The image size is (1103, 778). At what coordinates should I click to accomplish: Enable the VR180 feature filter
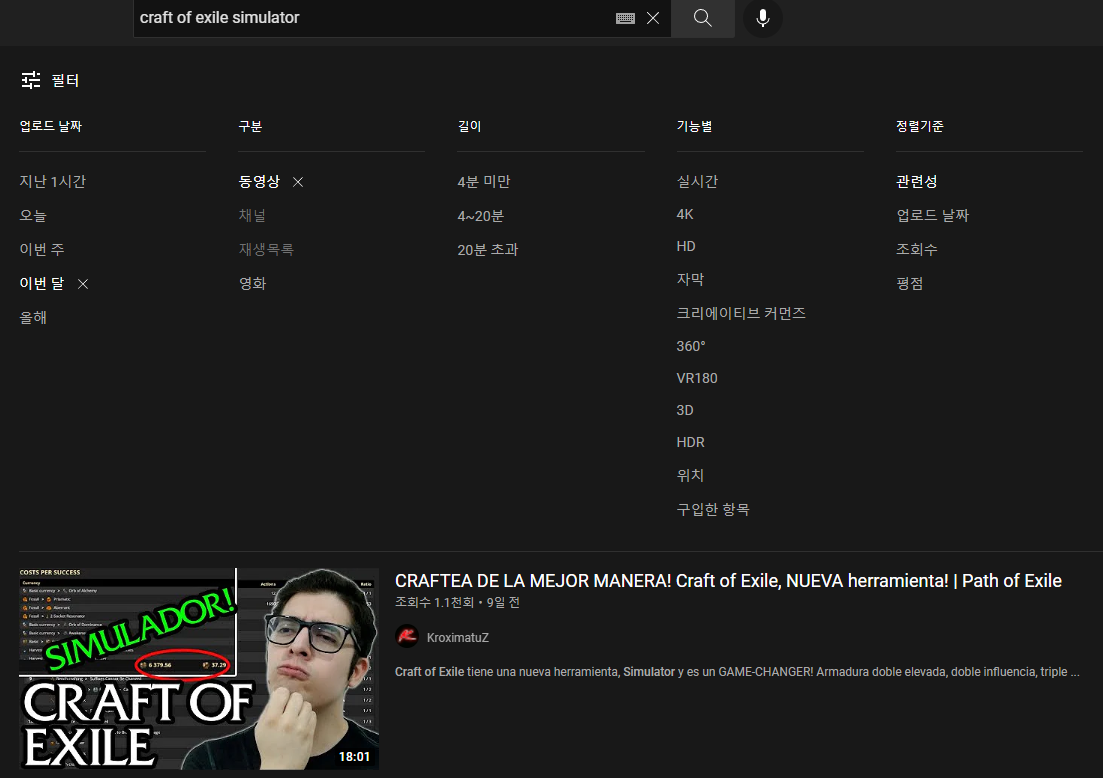[x=697, y=378]
